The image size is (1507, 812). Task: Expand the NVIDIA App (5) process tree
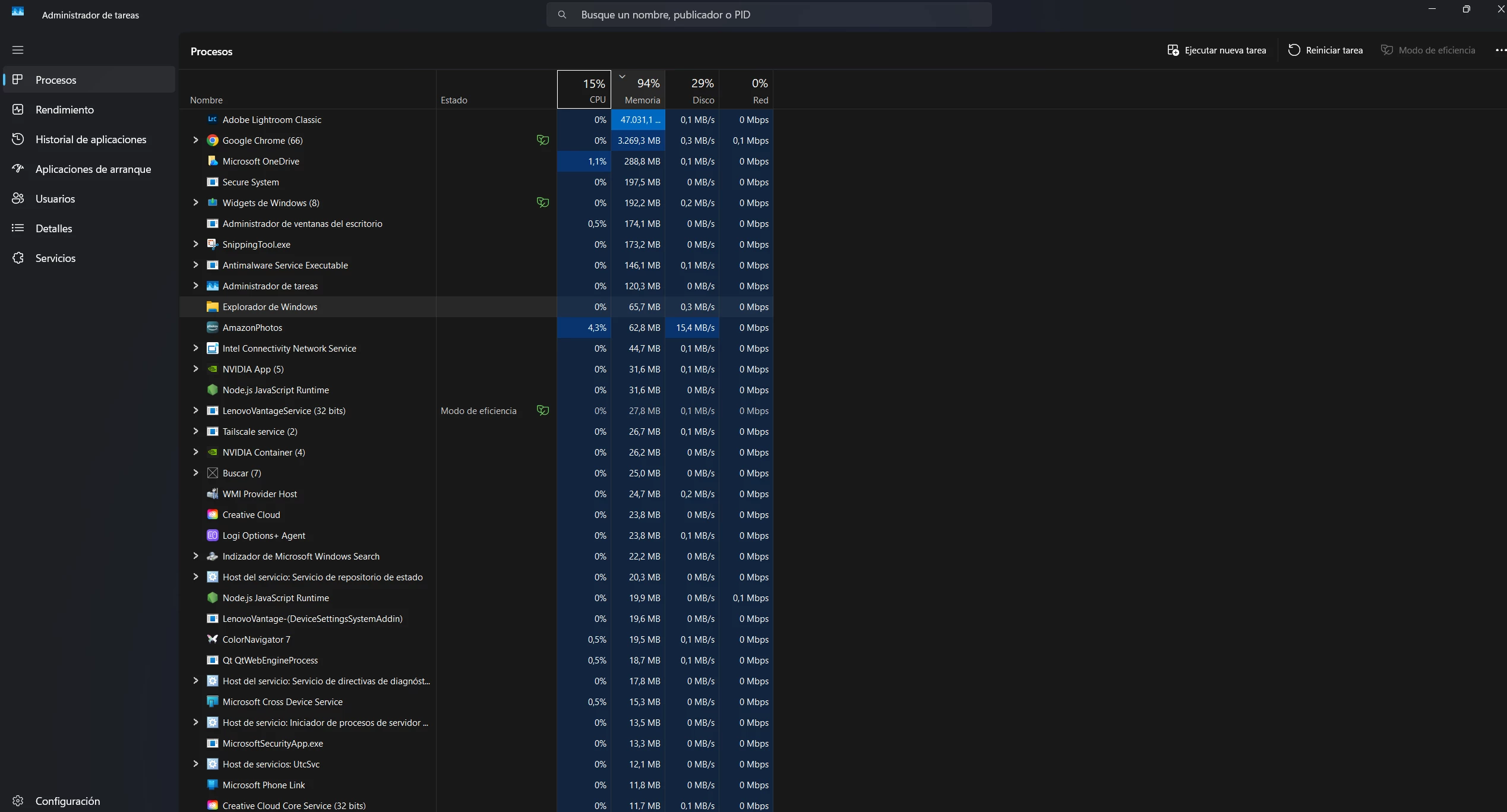click(195, 369)
